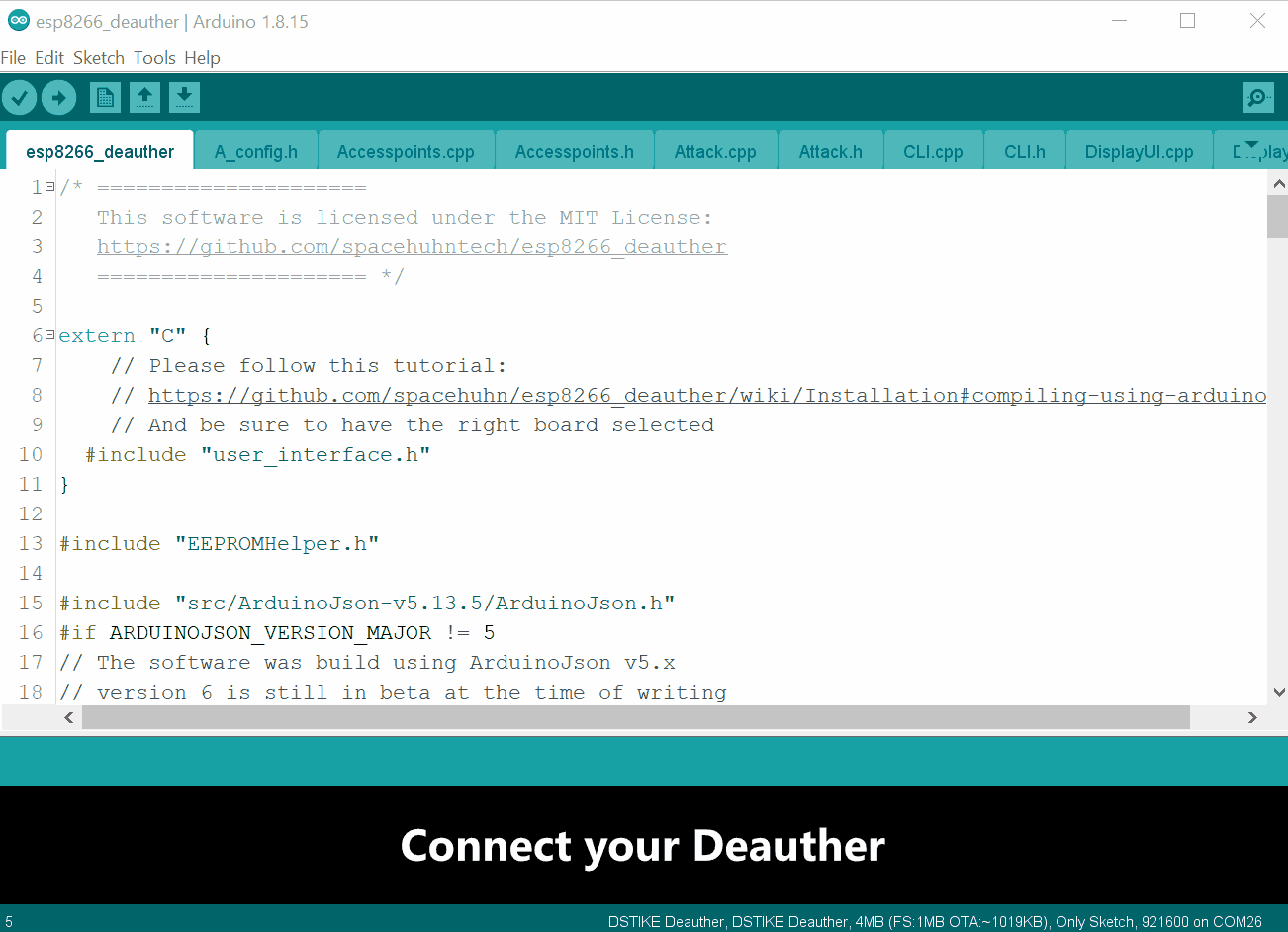The width and height of the screenshot is (1288, 932).
Task: Maximize the Arduino window
Action: pos(1188,21)
